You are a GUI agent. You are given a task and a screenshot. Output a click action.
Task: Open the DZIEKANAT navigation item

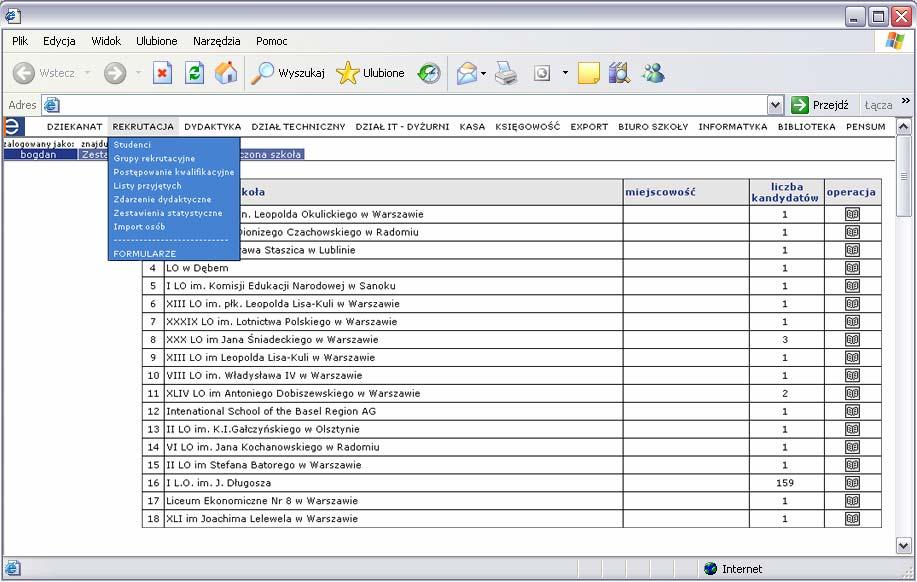pos(74,126)
